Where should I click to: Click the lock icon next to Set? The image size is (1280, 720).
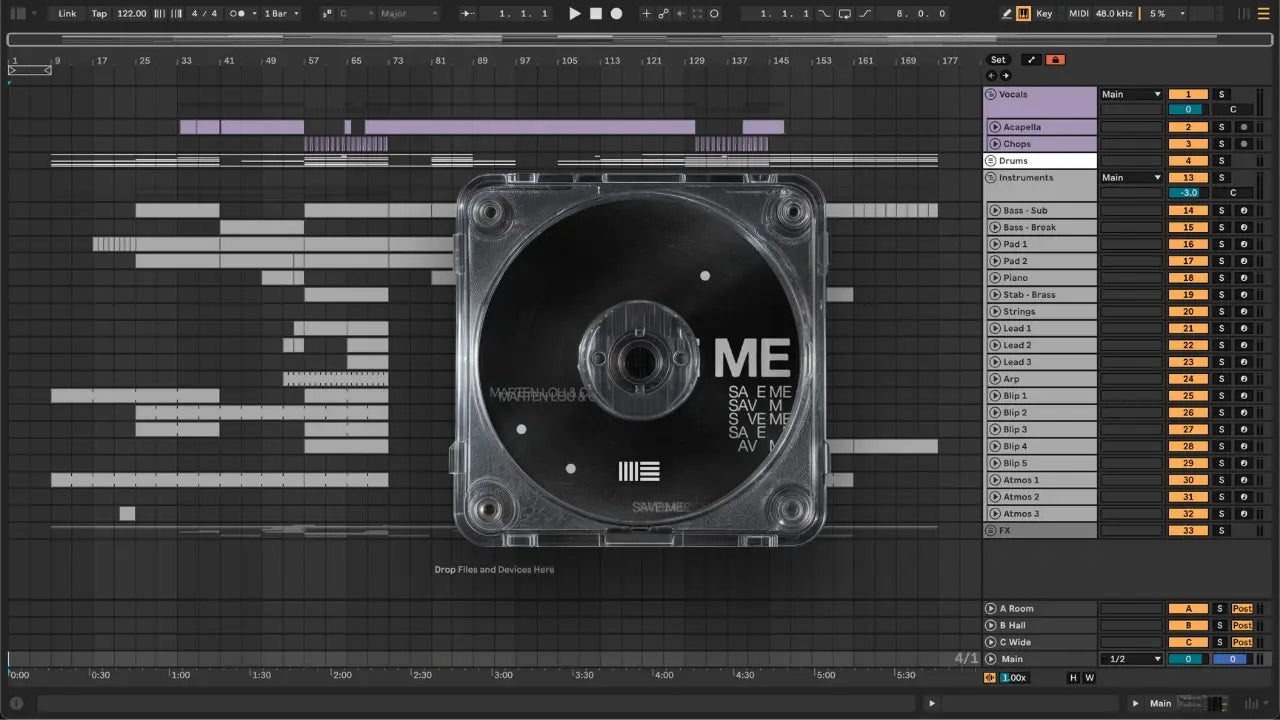coord(1055,60)
